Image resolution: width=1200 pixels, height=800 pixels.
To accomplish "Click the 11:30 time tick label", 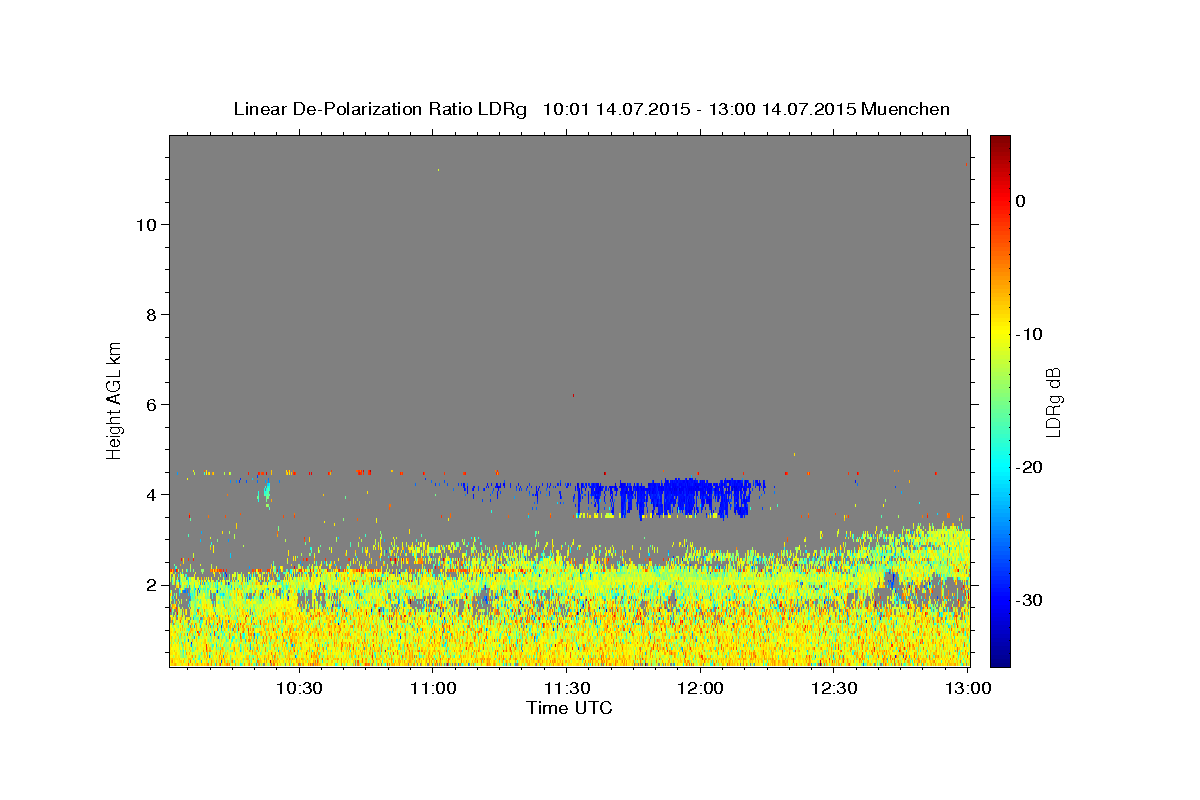I will 567,688.
